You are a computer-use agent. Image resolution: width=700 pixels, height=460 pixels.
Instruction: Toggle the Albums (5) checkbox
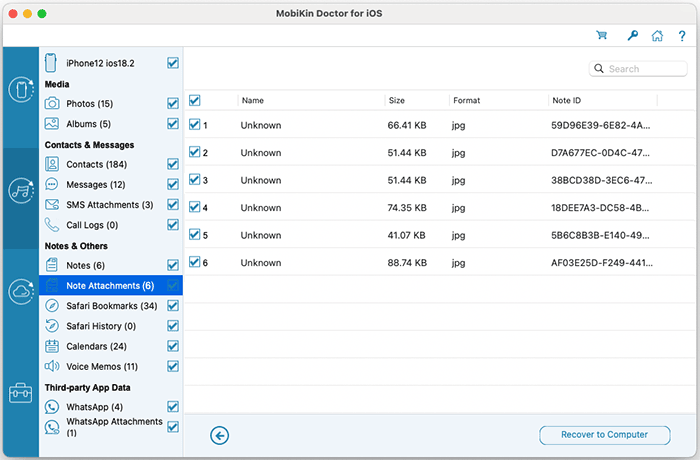(173, 124)
